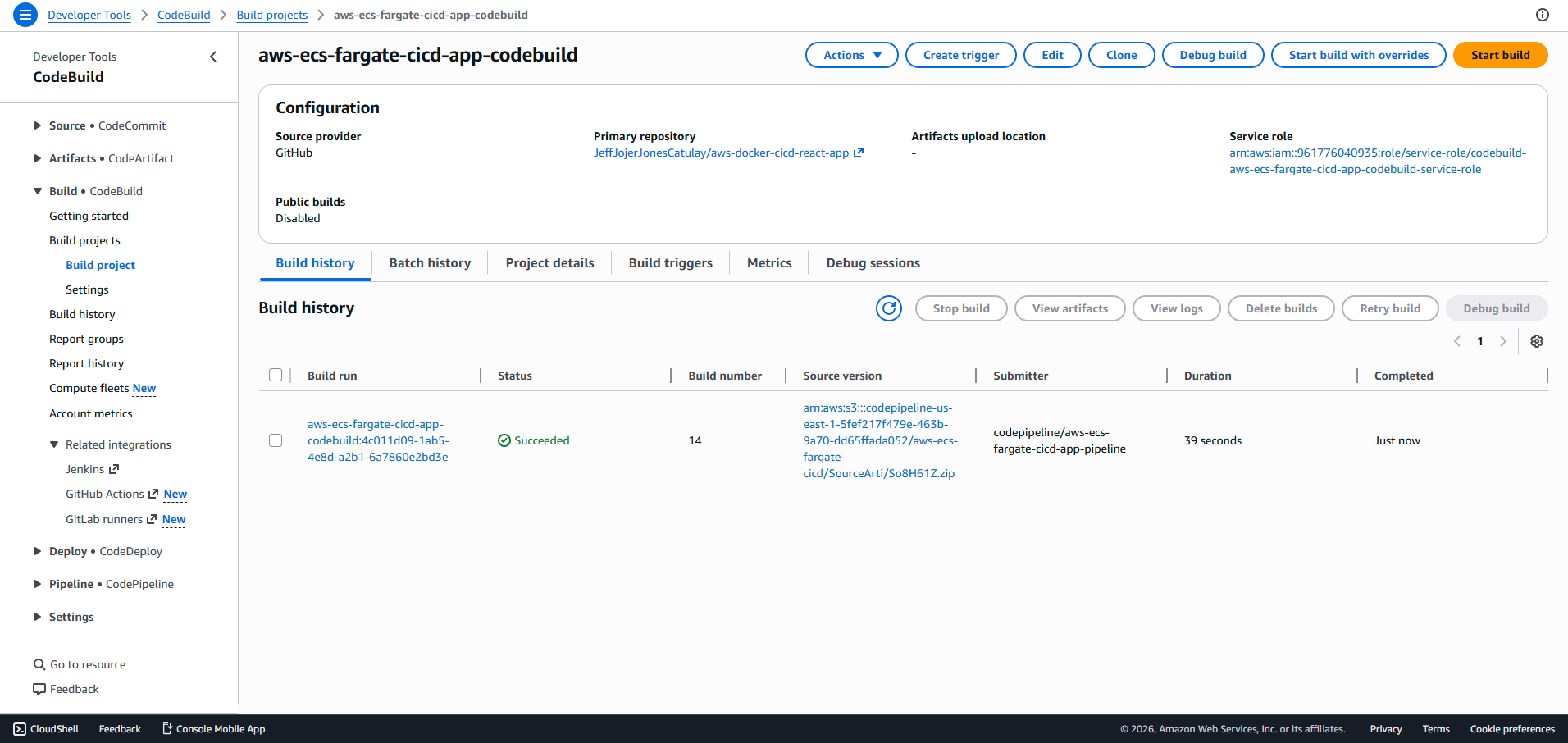Click the orange Start build button
This screenshot has width=1568, height=743.
(x=1500, y=55)
